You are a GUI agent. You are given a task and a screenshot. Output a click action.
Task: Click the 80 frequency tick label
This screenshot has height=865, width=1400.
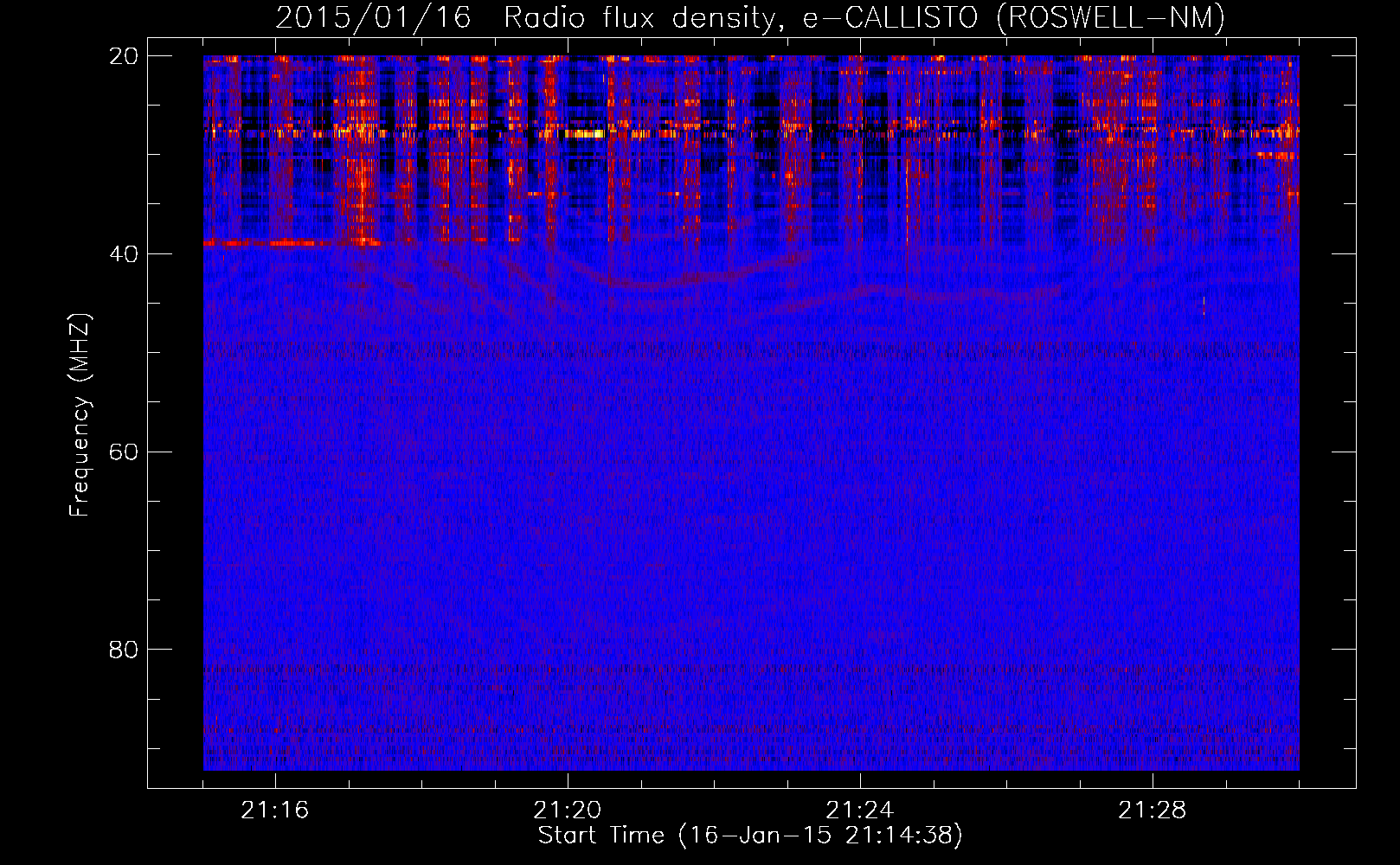pos(124,650)
